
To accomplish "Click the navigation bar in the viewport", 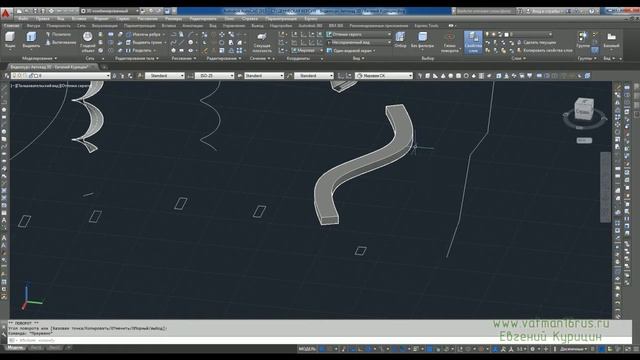I will pos(605,187).
